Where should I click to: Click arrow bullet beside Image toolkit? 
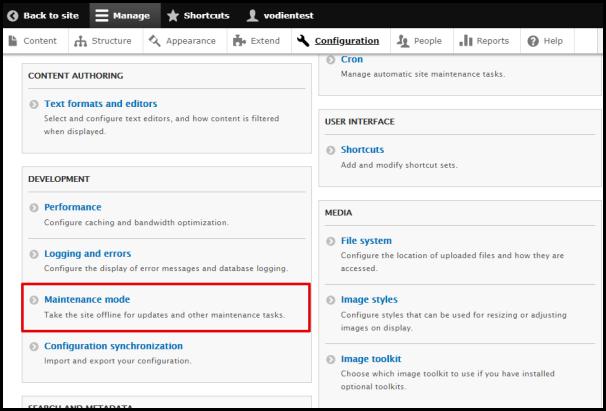tap(330, 360)
